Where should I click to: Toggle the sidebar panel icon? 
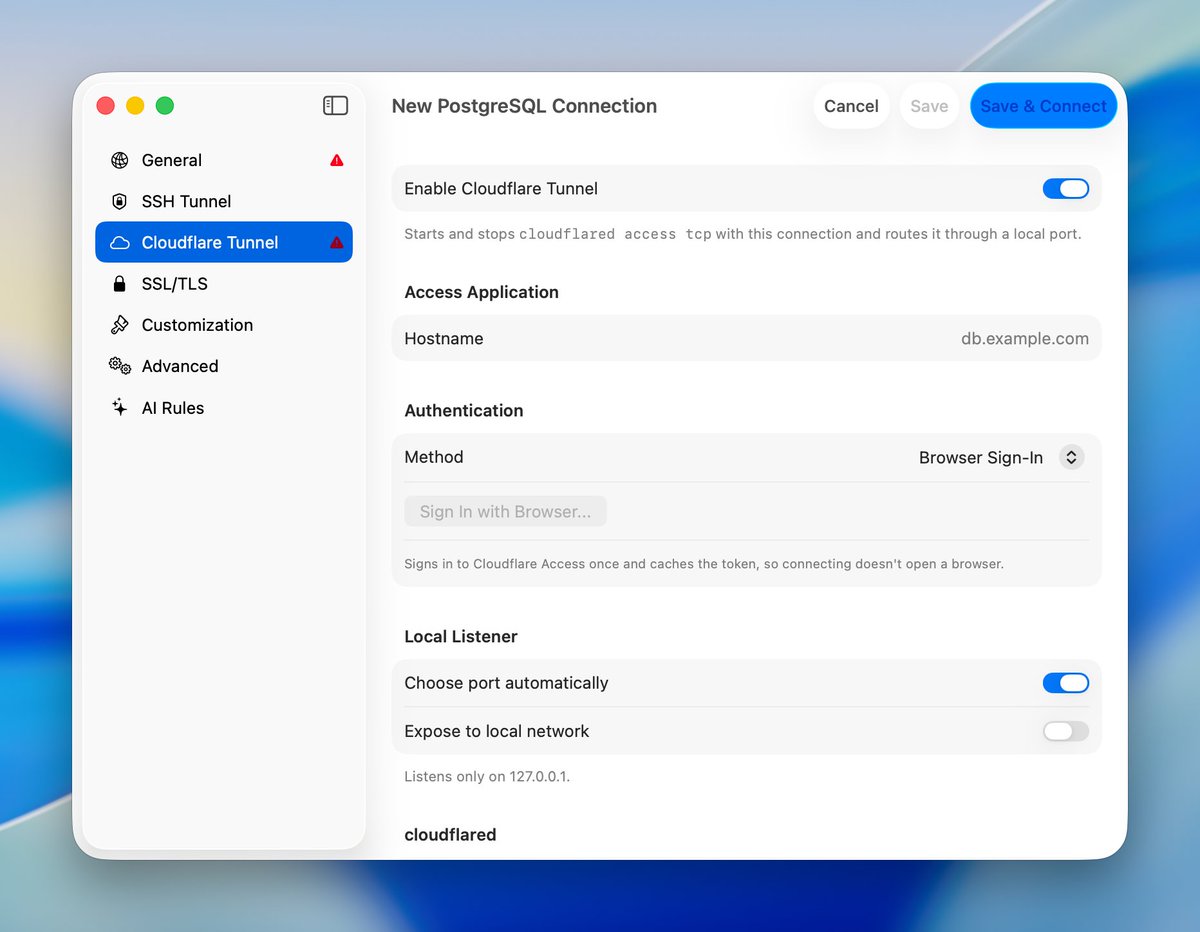335,105
